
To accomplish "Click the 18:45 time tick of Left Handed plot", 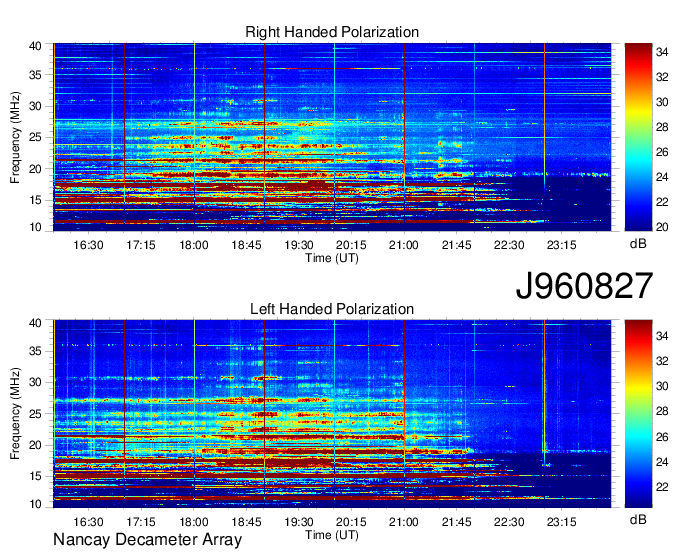I will (x=246, y=522).
